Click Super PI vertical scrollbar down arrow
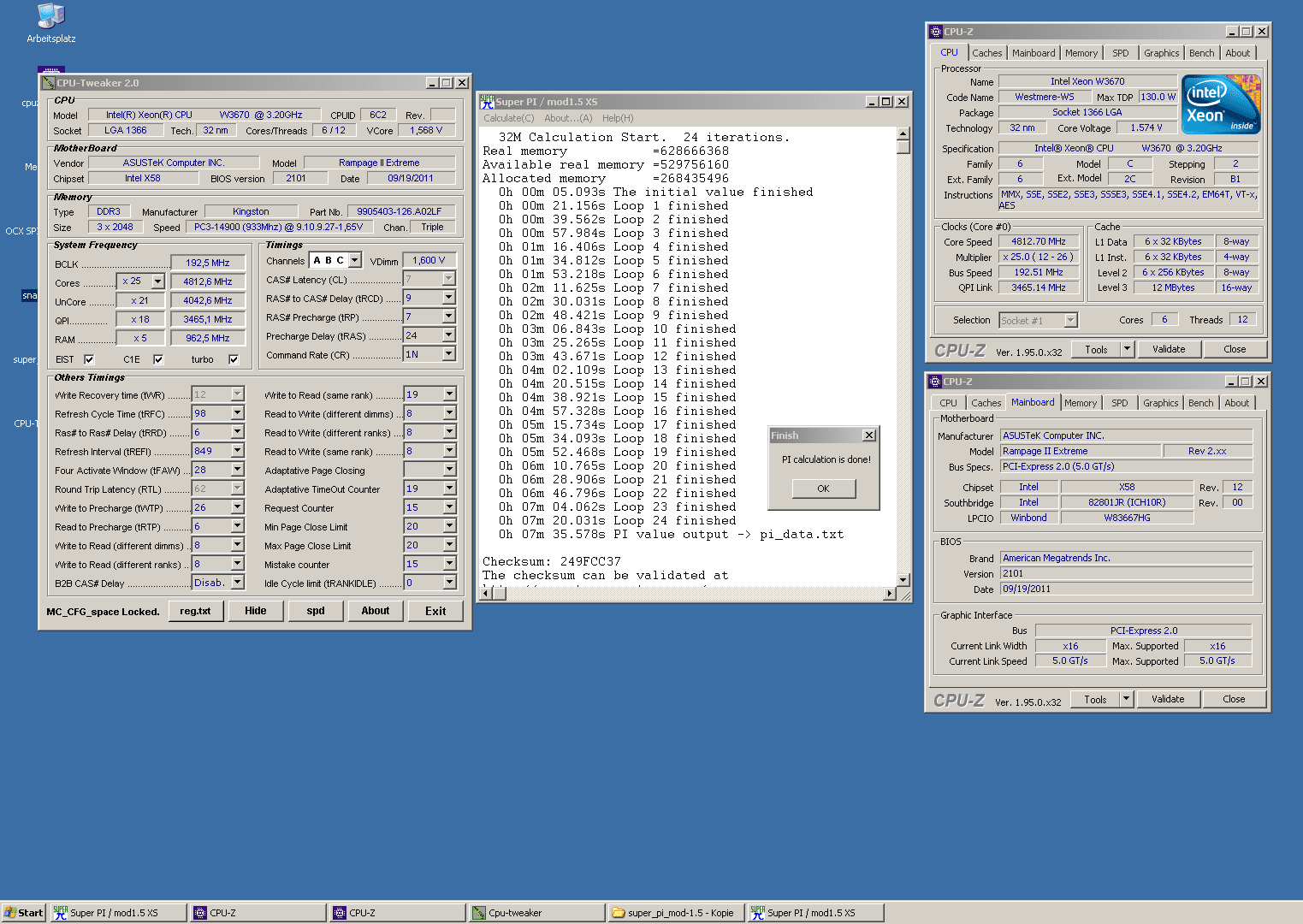Screen dimensions: 1303x924 click(x=903, y=579)
